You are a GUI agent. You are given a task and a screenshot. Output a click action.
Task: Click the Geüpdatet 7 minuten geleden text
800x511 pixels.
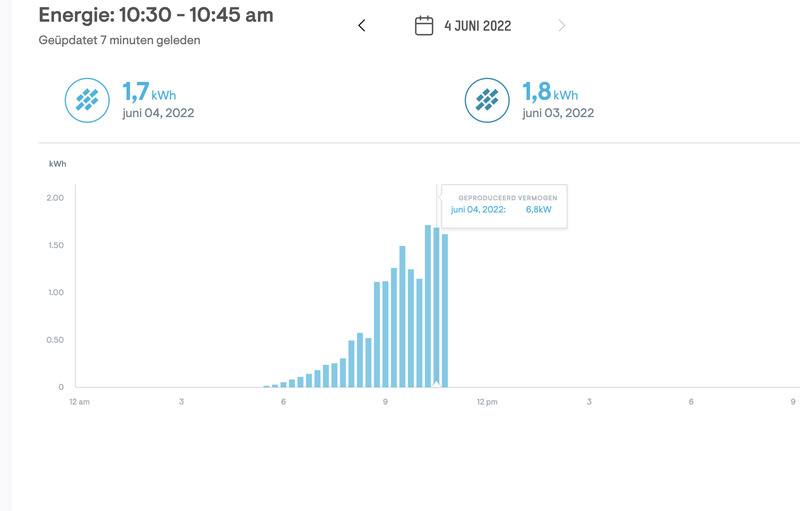[119, 41]
